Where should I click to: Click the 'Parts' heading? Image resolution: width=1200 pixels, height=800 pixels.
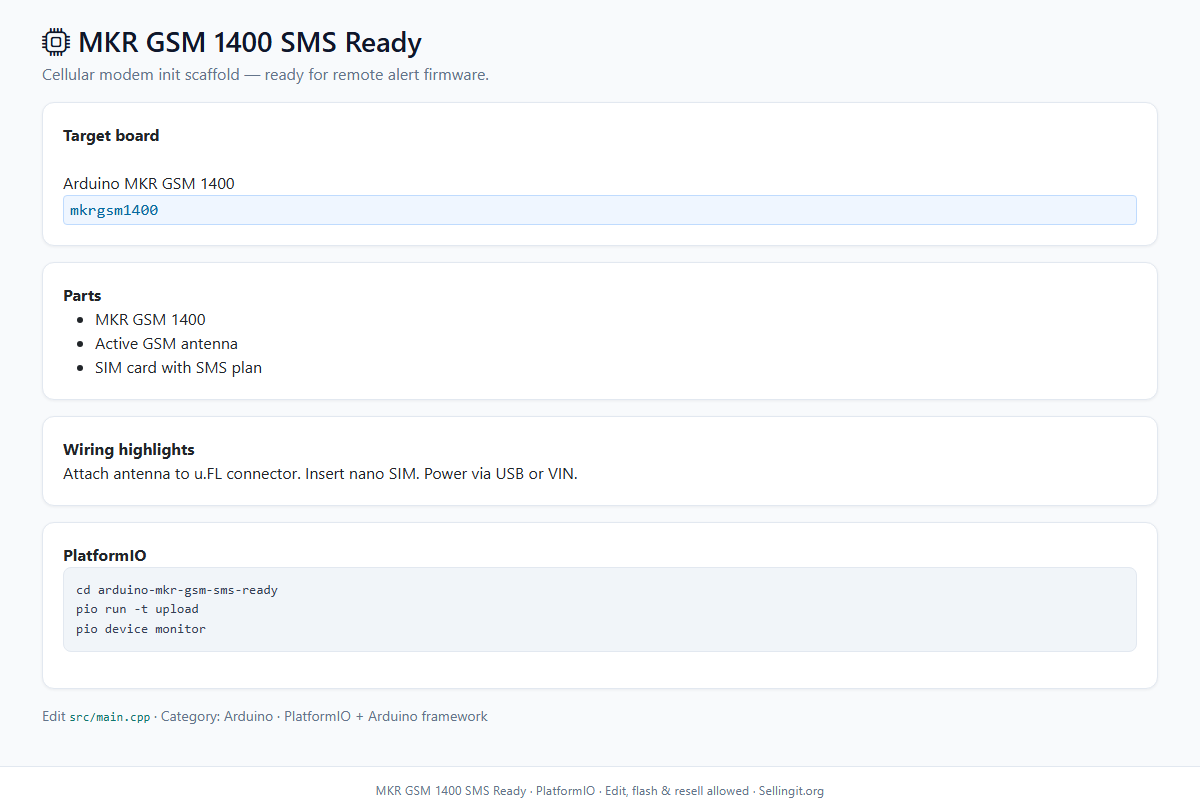(x=82, y=295)
